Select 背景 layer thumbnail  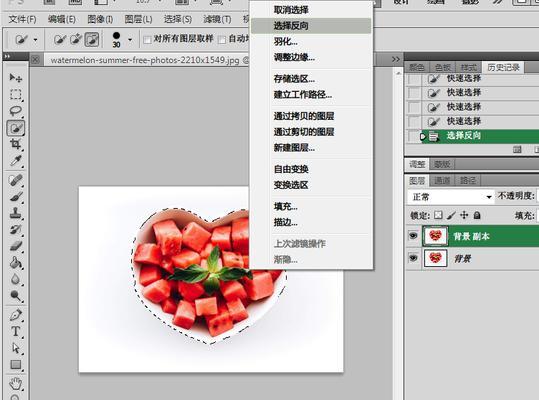(435, 258)
